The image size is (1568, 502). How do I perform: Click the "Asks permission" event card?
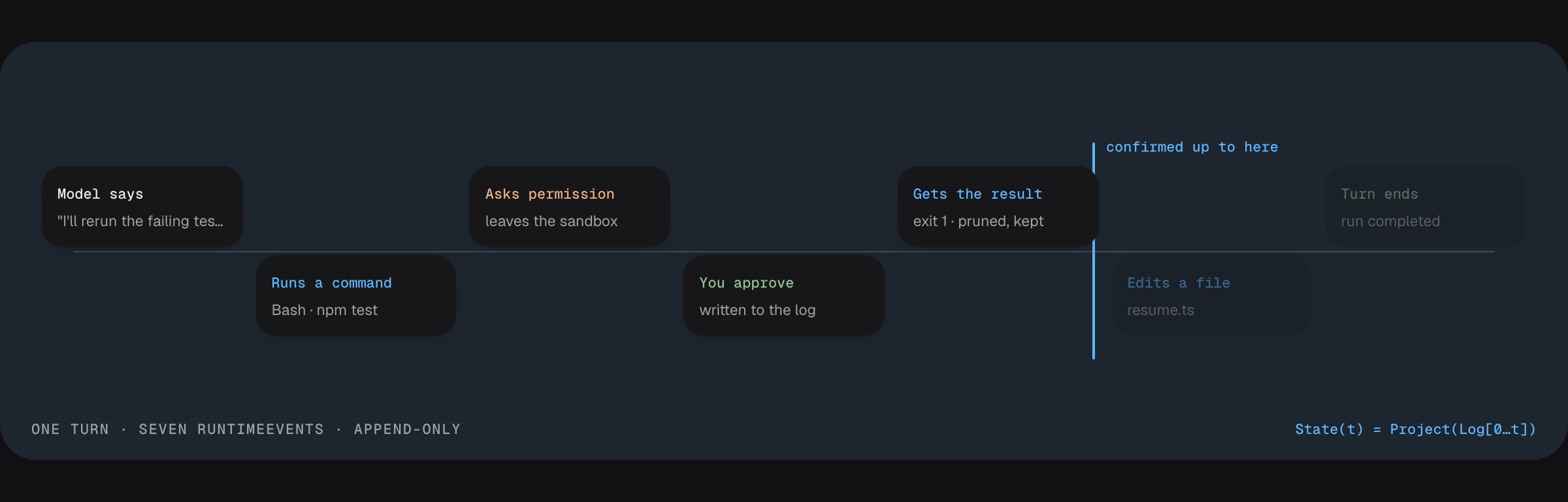570,207
